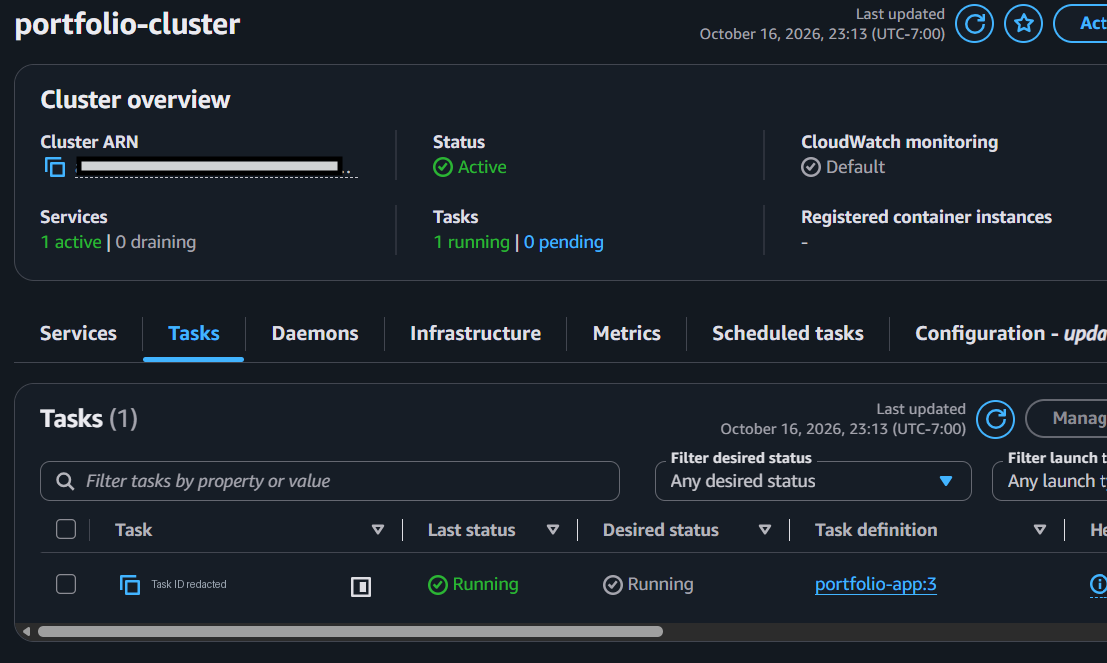Refresh the Tasks table with its refresh icon
Viewport: 1107px width, 663px height.
tap(995, 419)
